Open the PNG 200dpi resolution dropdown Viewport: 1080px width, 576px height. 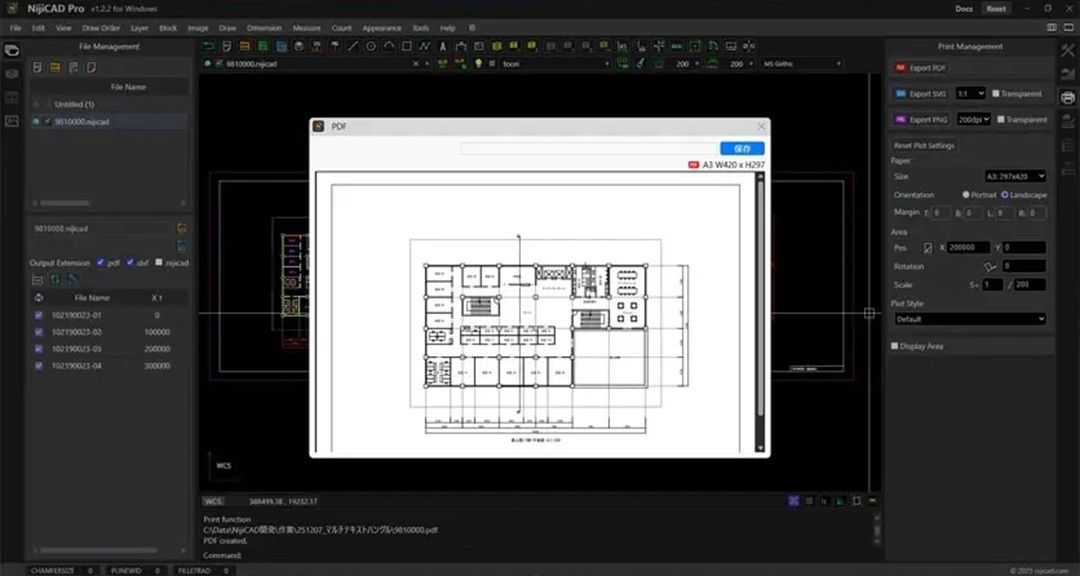click(x=974, y=119)
